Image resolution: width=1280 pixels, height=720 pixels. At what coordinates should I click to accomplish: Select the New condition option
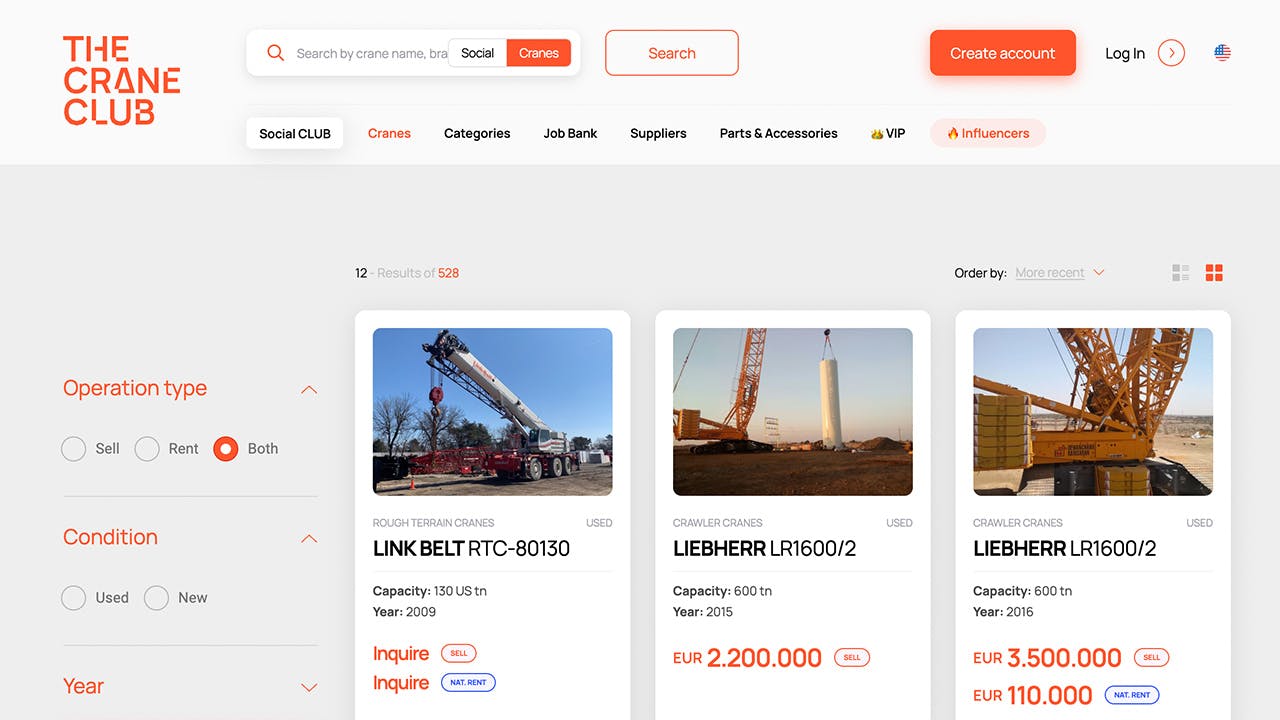(156, 598)
